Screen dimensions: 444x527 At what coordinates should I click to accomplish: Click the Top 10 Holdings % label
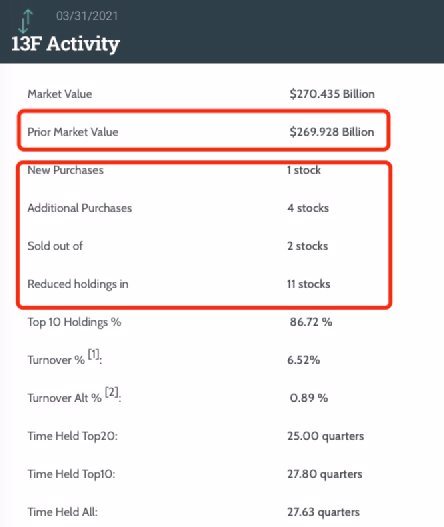click(x=74, y=322)
